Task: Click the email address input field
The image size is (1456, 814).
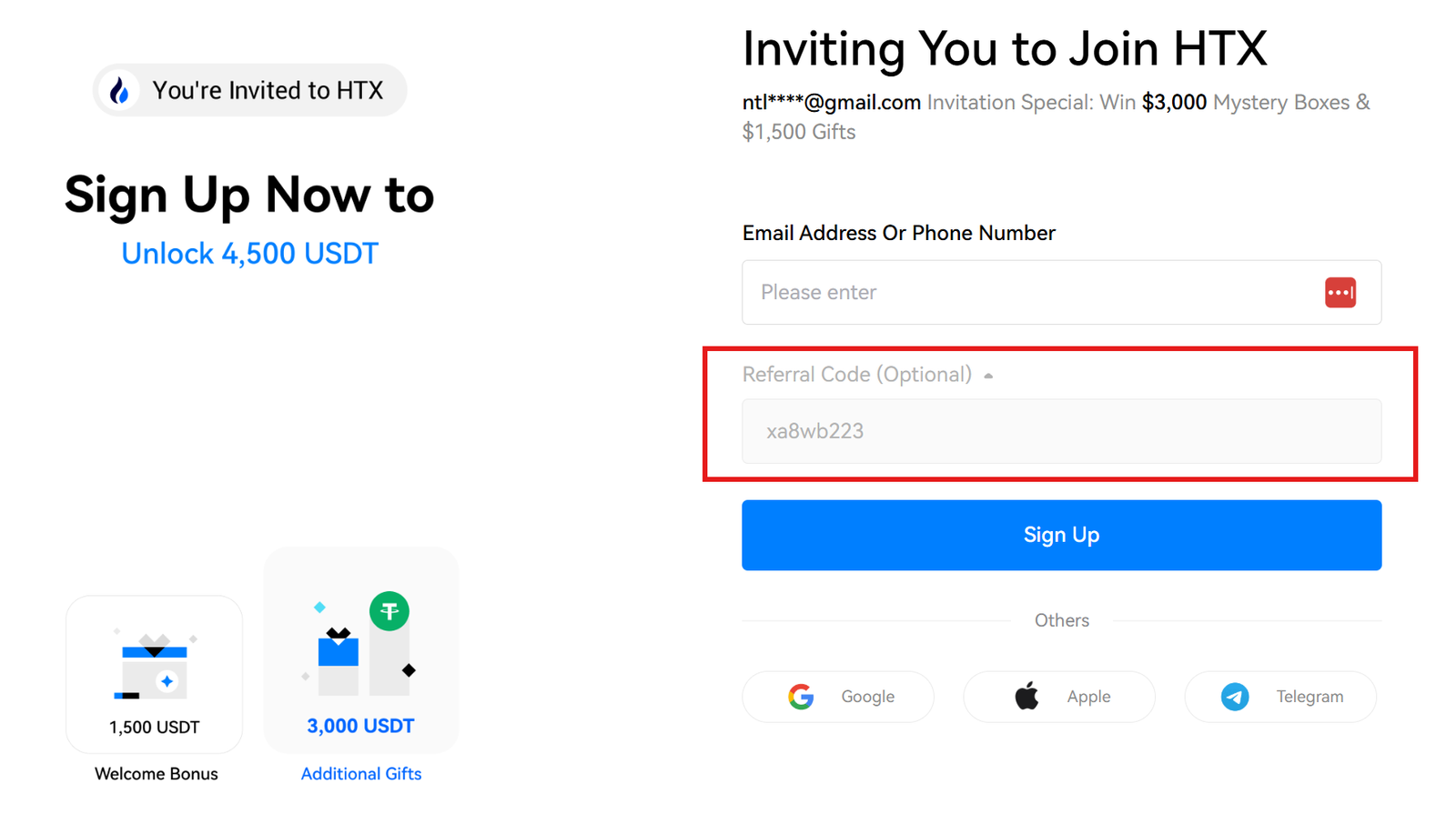Action: [x=1001, y=292]
